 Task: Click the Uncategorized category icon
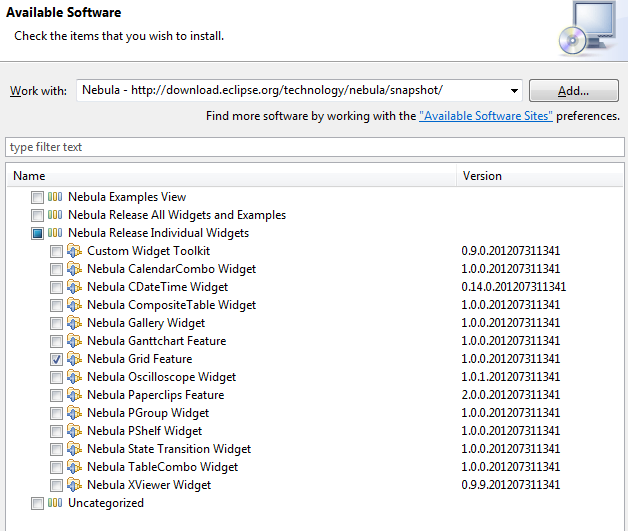pos(55,503)
